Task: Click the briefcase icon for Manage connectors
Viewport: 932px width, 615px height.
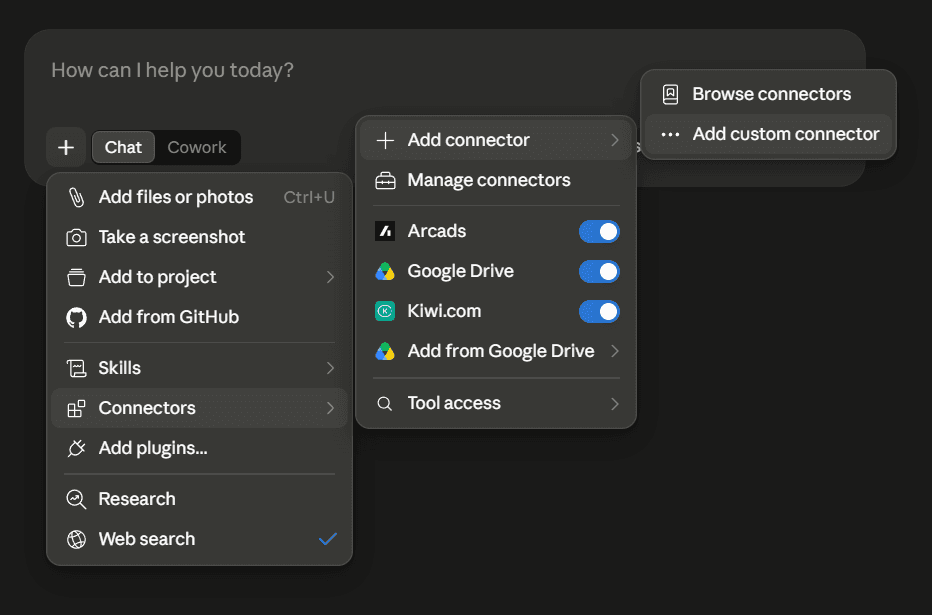Action: [x=385, y=180]
